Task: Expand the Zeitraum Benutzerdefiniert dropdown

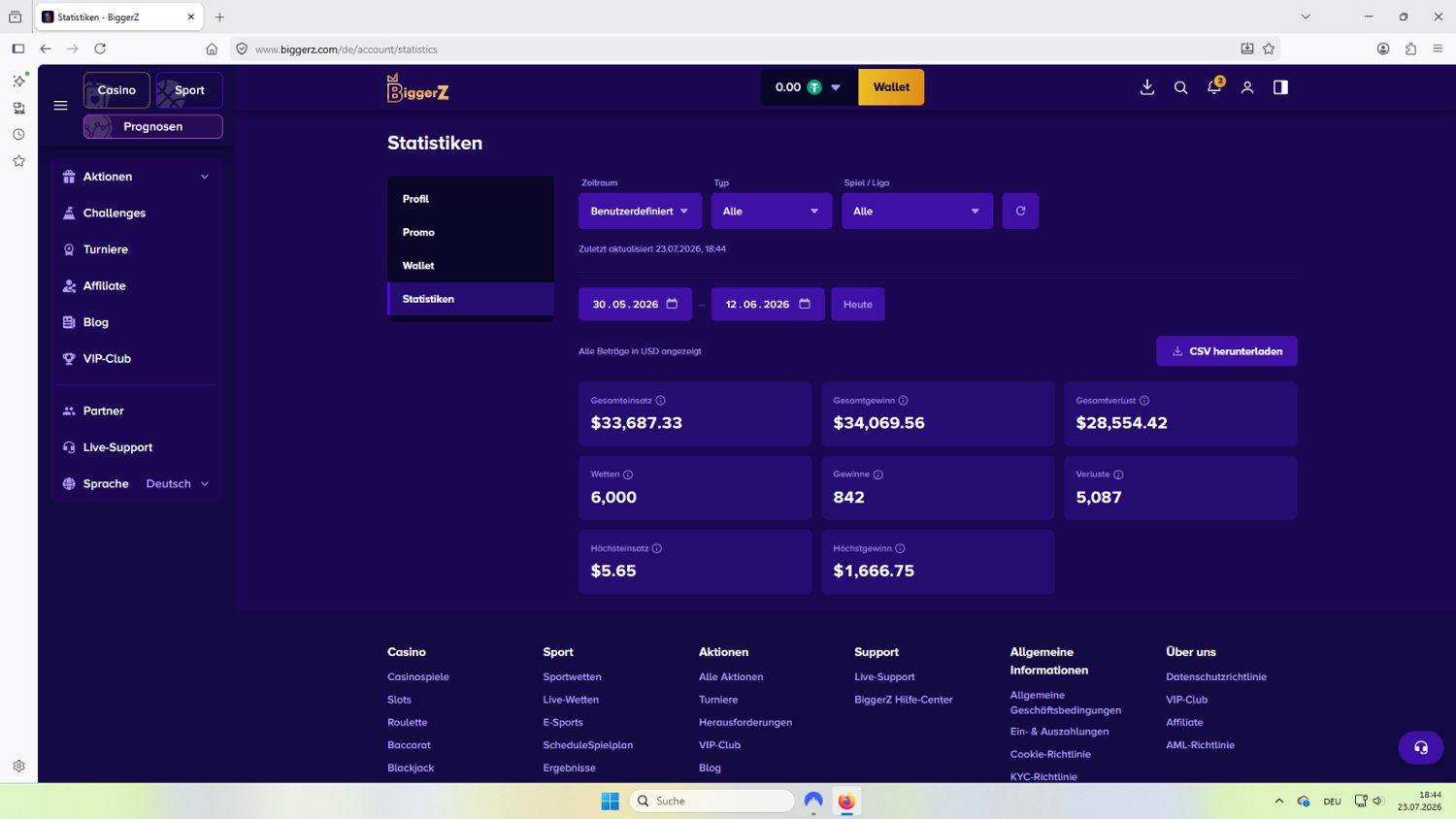Action: point(640,211)
